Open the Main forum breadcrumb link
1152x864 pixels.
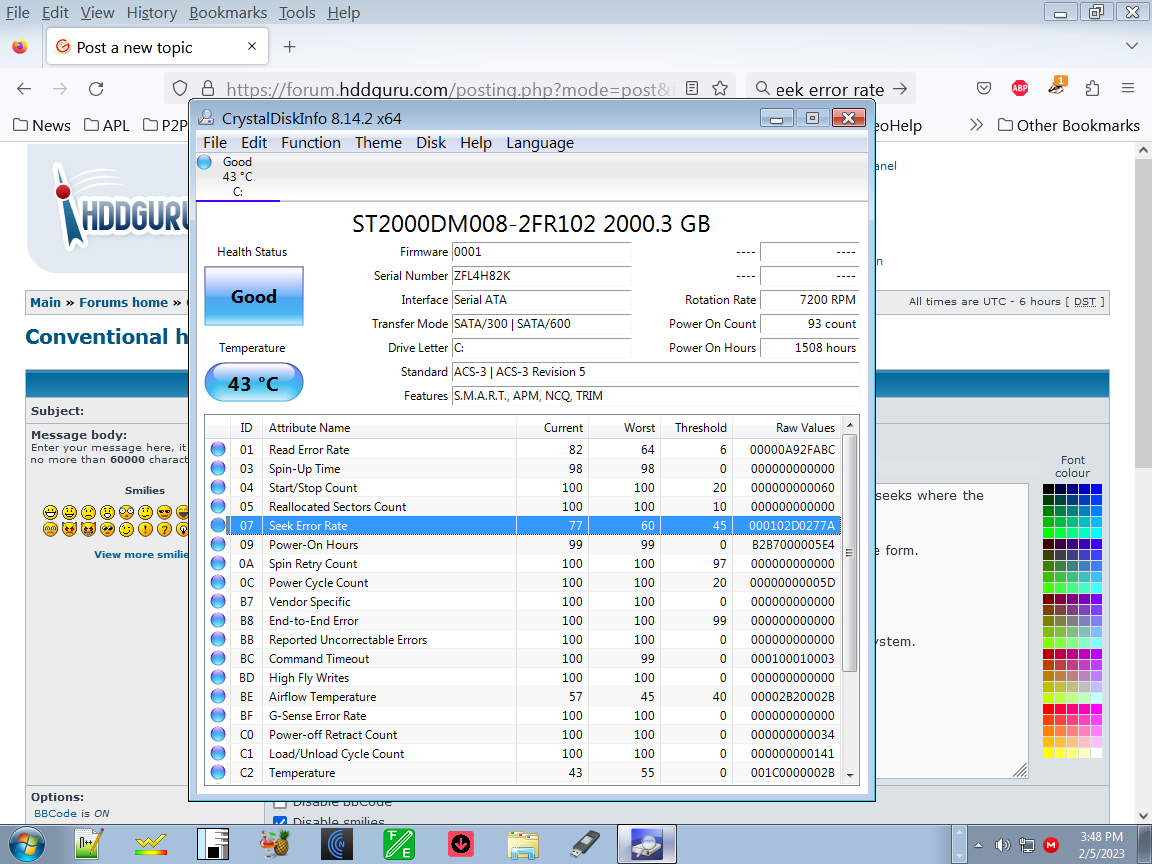46,302
